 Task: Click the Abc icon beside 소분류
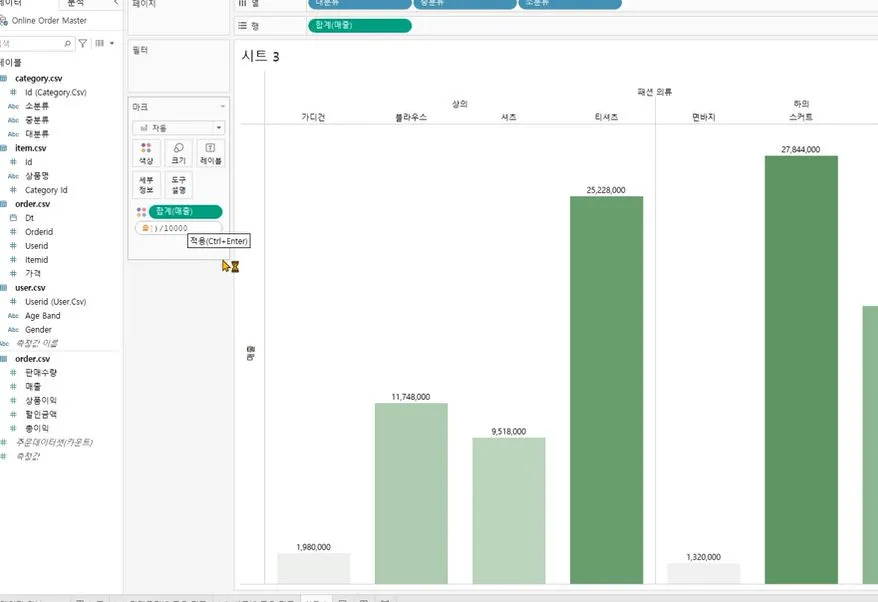coord(13,106)
